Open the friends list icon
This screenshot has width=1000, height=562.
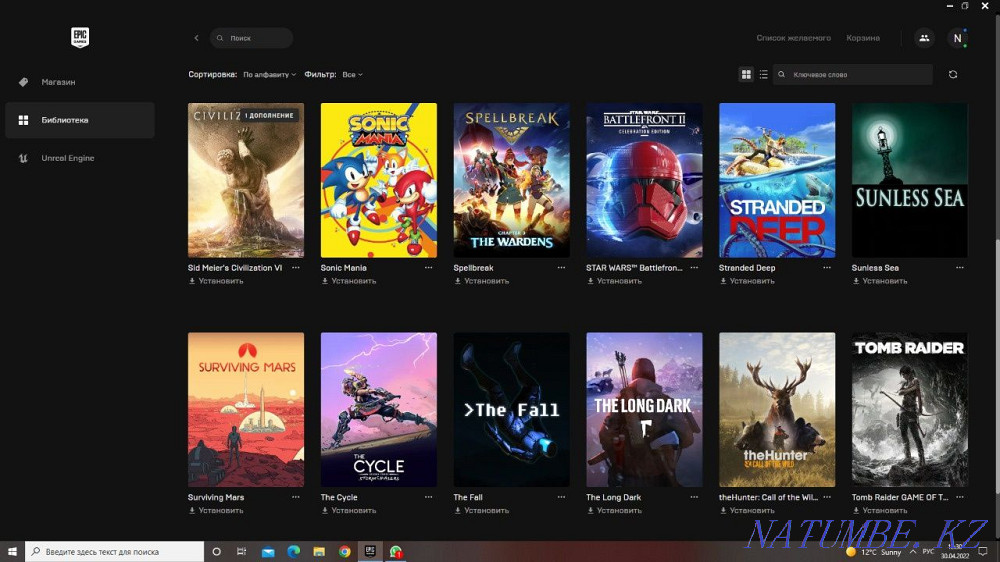[x=923, y=38]
